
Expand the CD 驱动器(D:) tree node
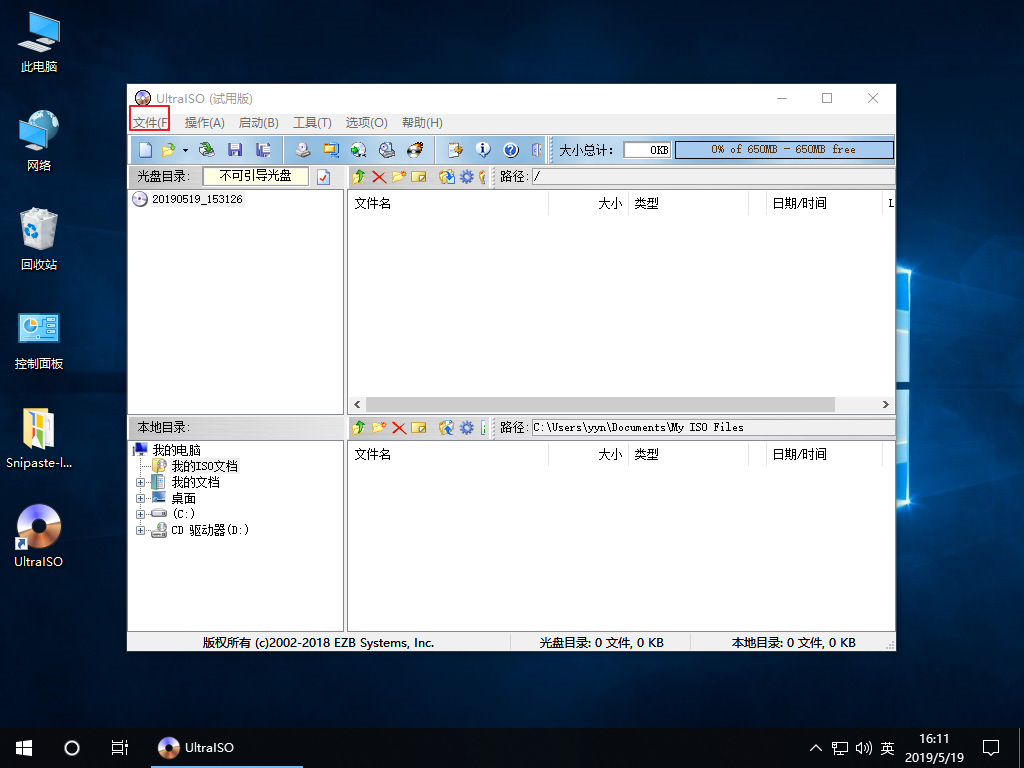coord(140,530)
